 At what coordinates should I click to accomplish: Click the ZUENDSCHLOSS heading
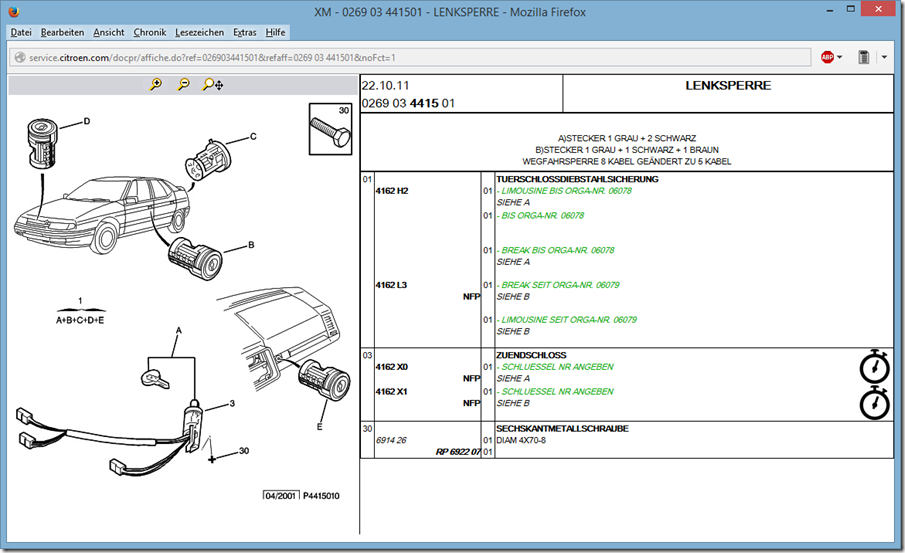[x=531, y=355]
